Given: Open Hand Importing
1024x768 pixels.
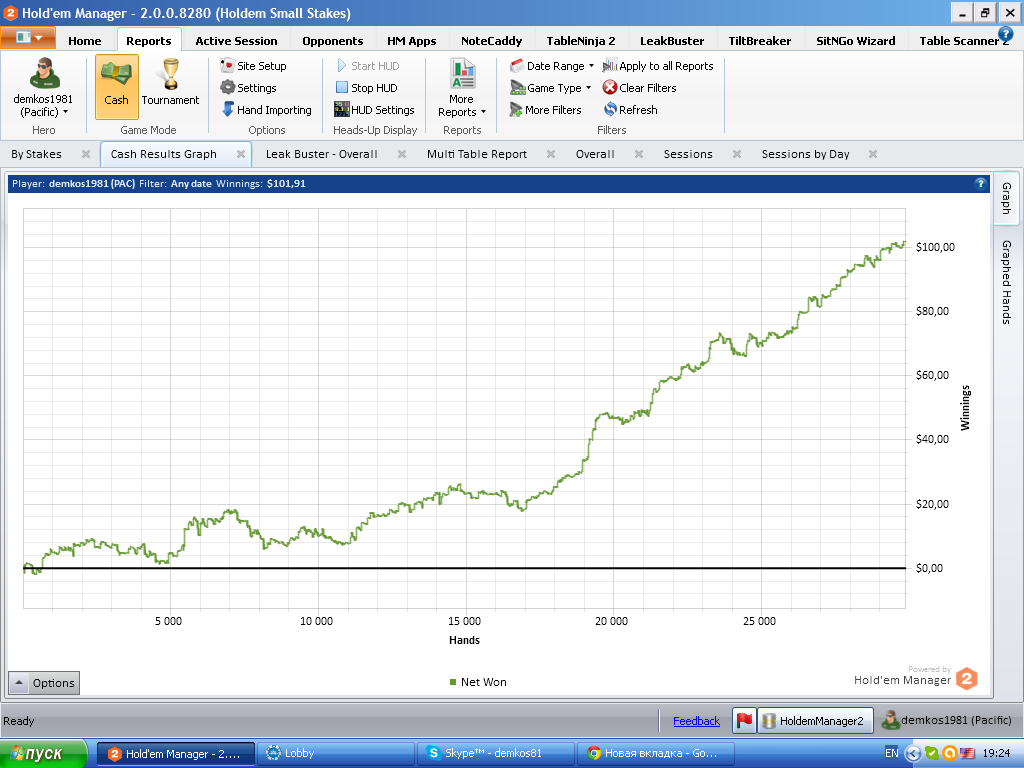Looking at the screenshot, I should [266, 110].
